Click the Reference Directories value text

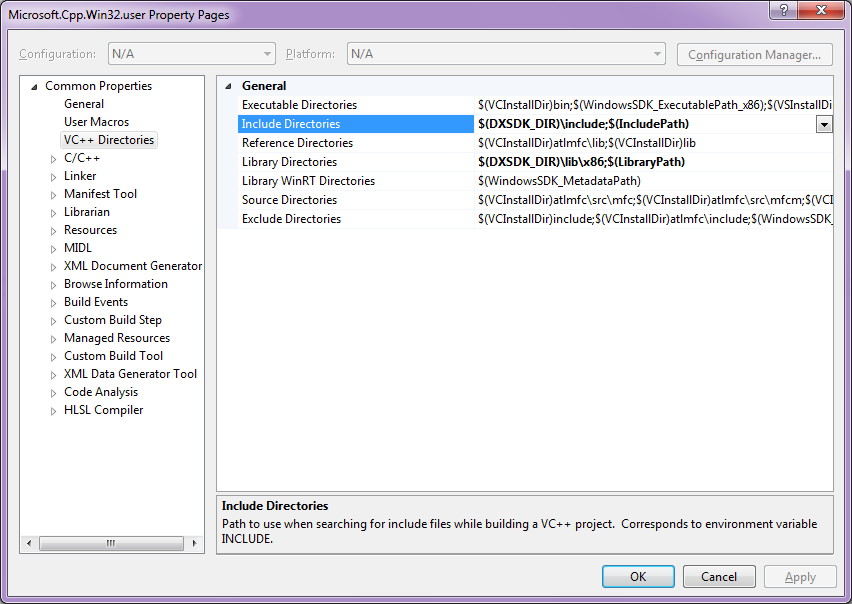pos(587,143)
